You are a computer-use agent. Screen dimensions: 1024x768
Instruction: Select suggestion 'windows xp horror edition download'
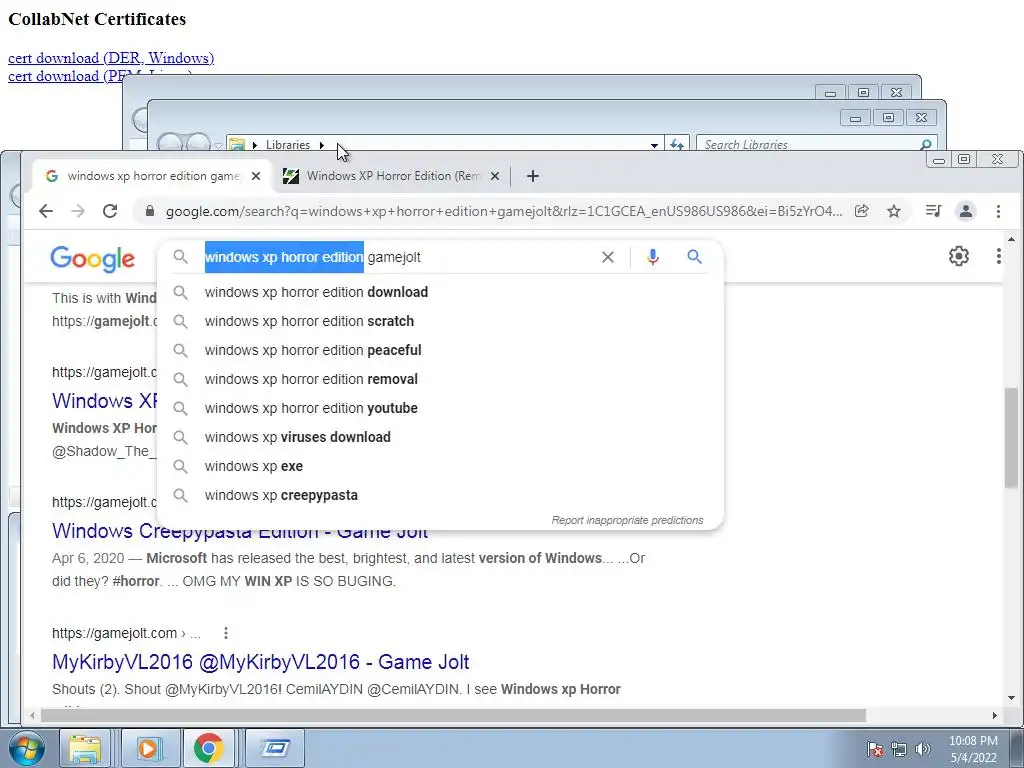441,292
